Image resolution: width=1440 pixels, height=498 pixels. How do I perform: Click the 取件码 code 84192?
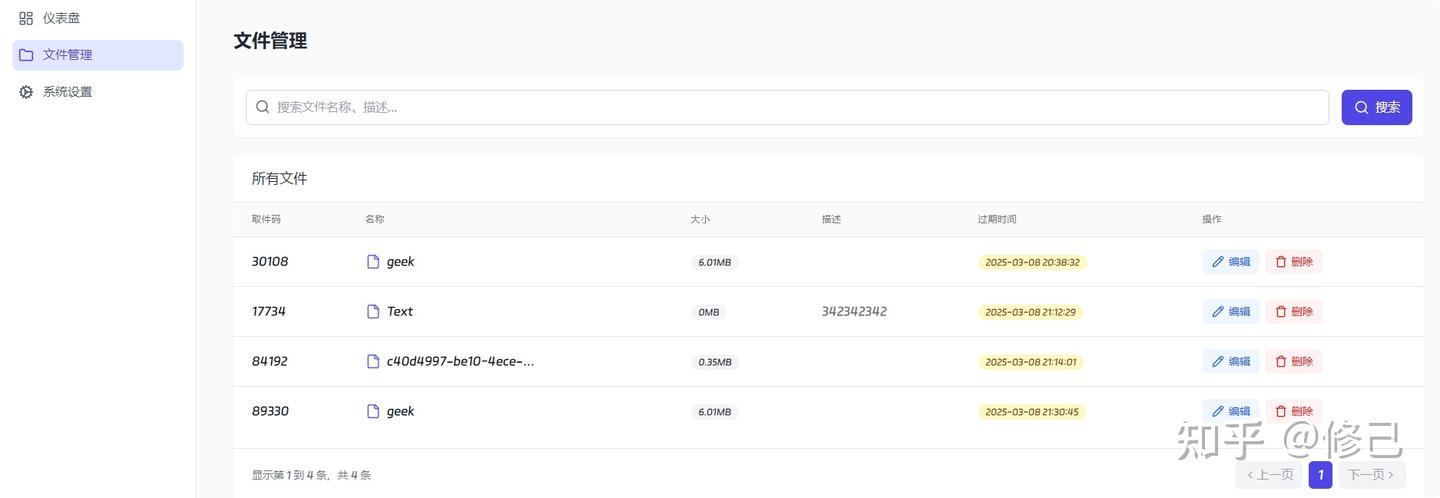[x=270, y=362]
